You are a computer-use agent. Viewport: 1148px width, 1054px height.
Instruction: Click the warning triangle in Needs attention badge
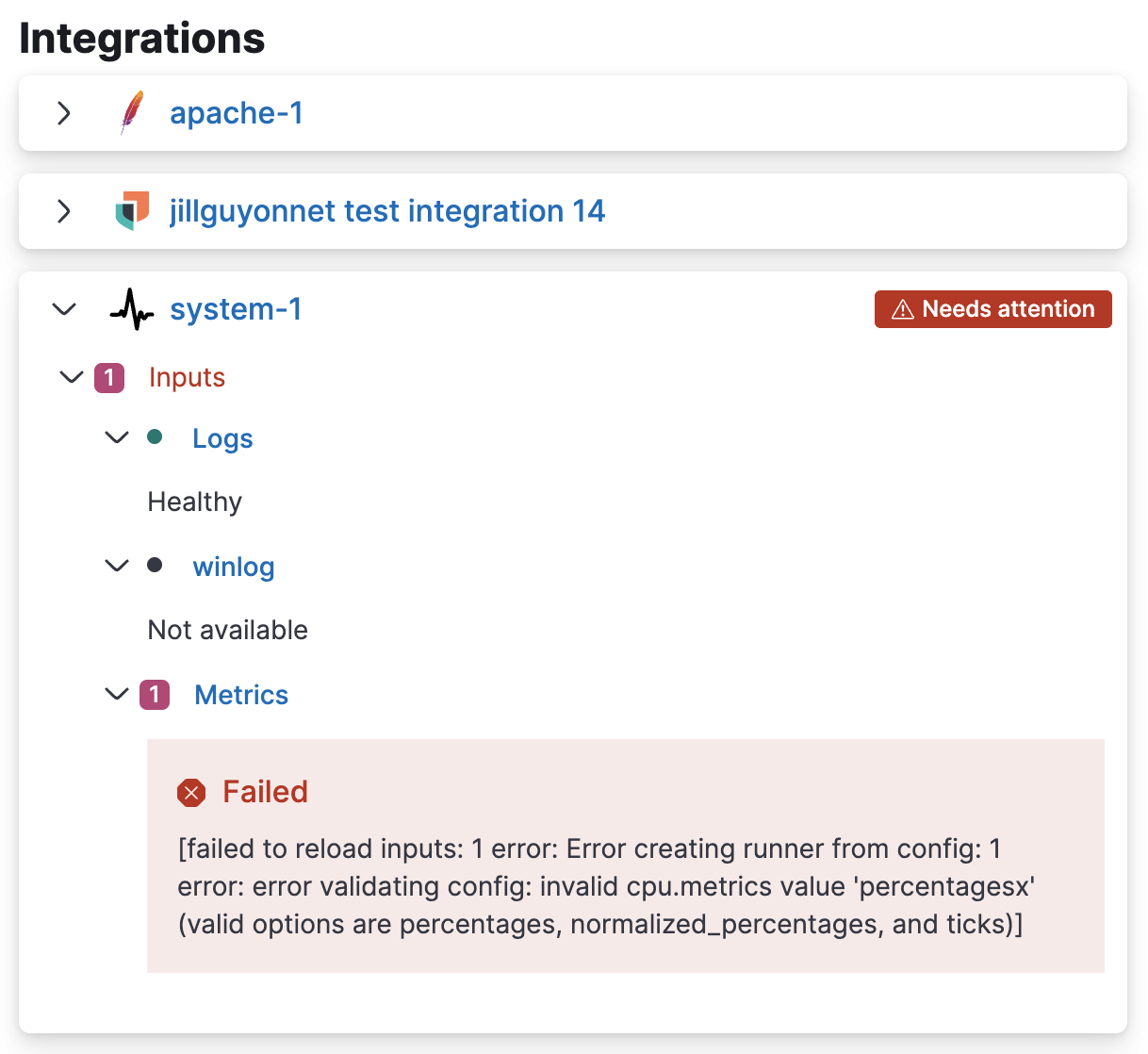point(903,308)
